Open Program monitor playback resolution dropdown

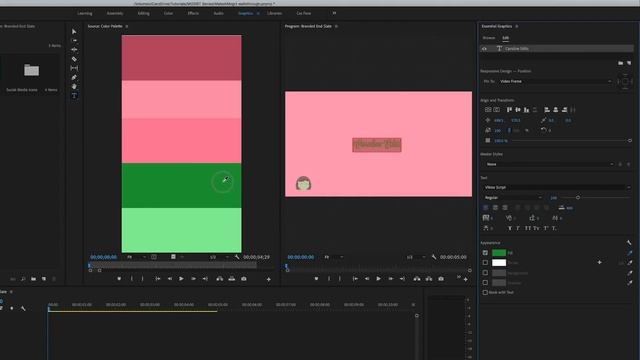[416, 257]
